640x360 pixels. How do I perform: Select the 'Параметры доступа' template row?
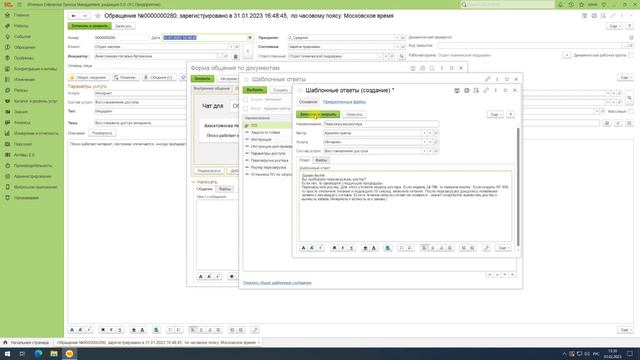[267, 153]
